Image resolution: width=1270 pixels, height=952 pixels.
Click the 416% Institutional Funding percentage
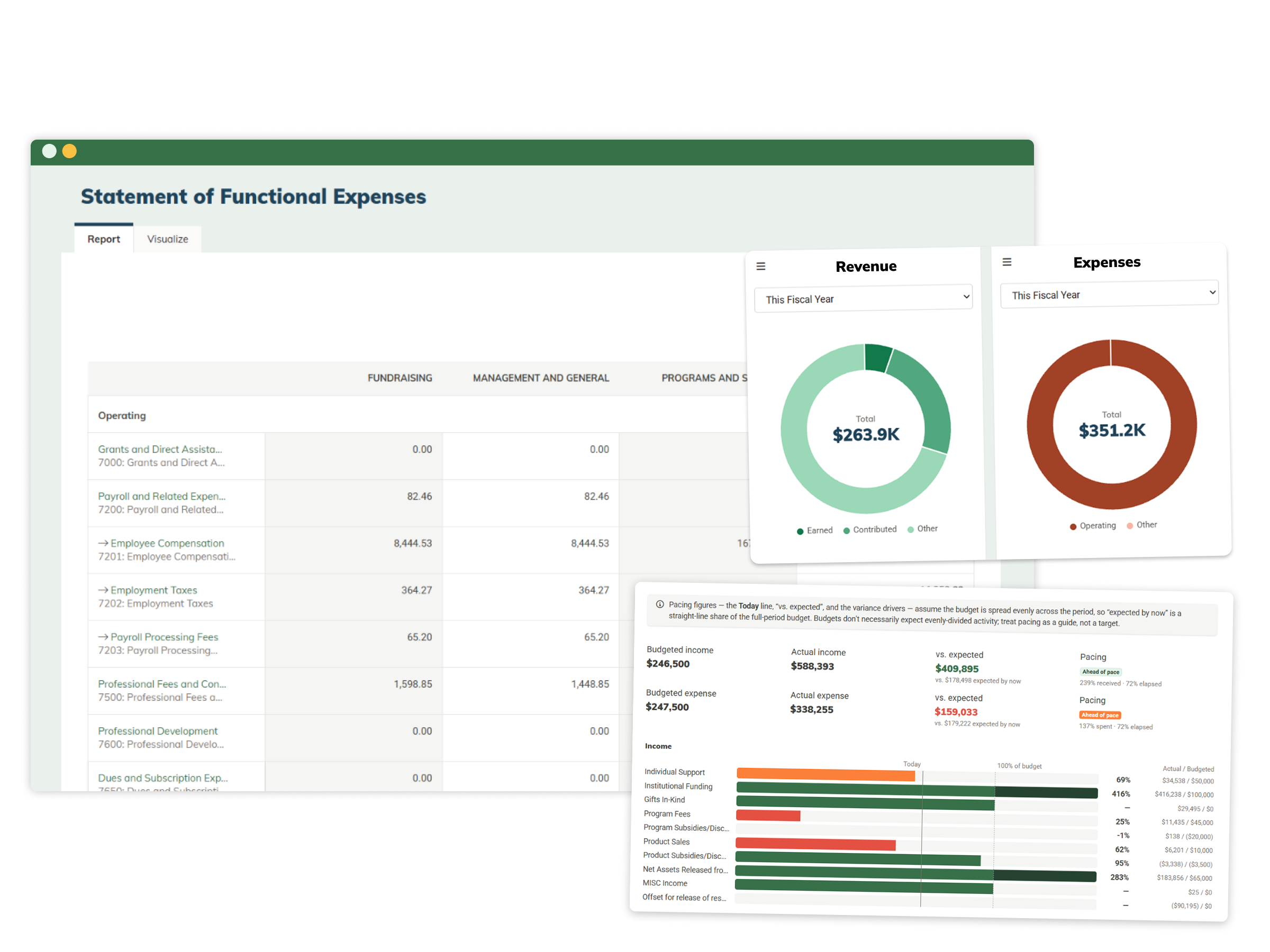1121,794
